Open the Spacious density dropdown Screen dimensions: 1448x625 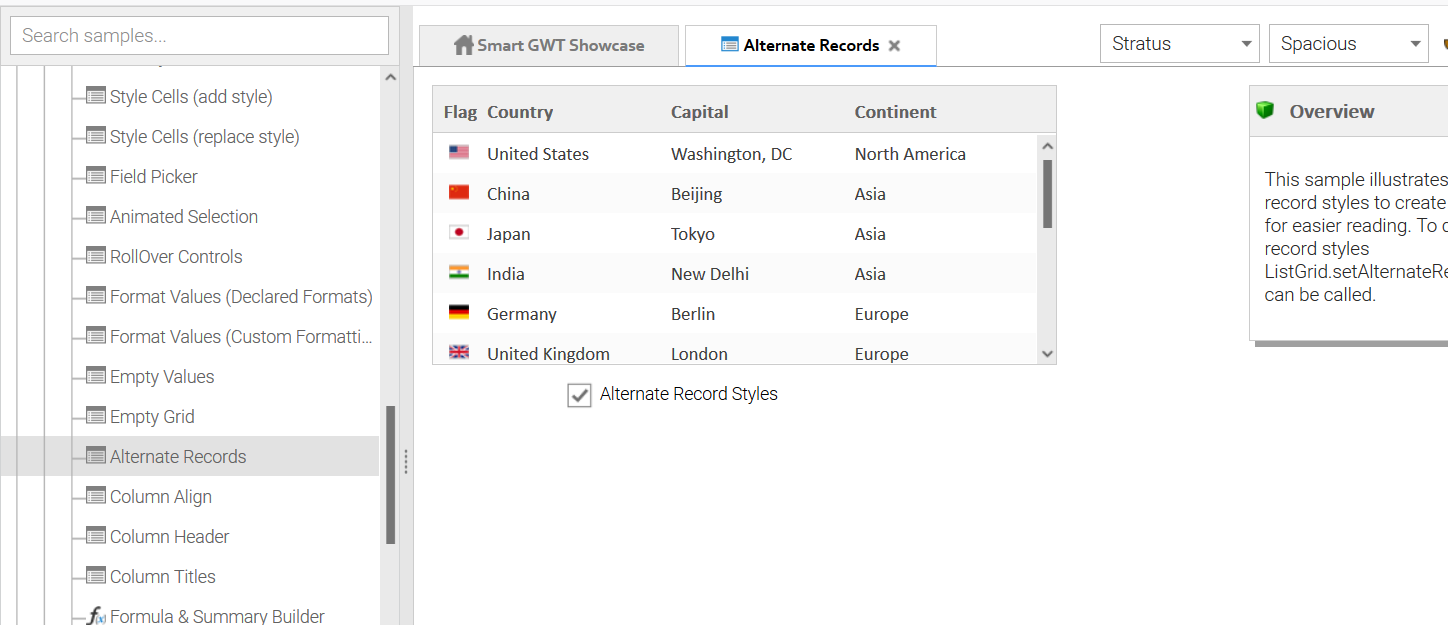1348,44
